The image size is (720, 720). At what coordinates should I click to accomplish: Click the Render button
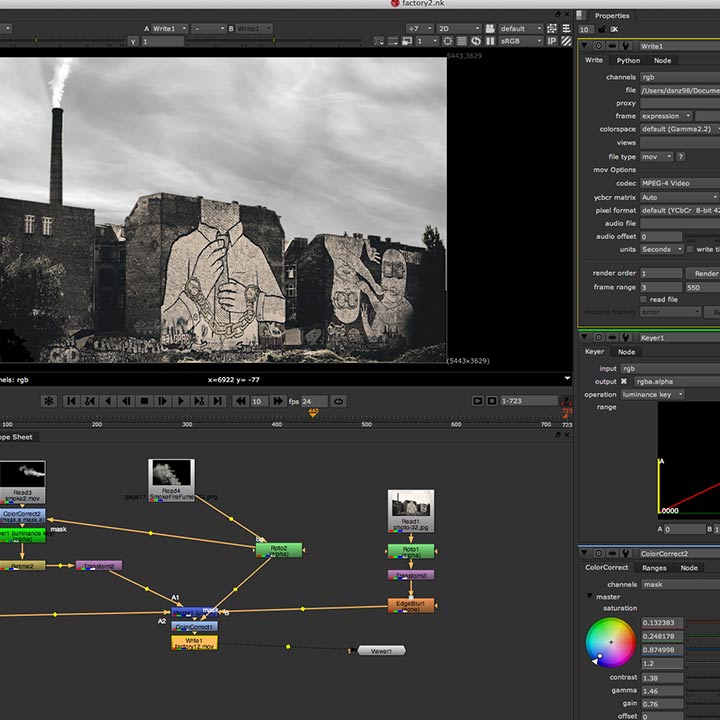pos(705,273)
